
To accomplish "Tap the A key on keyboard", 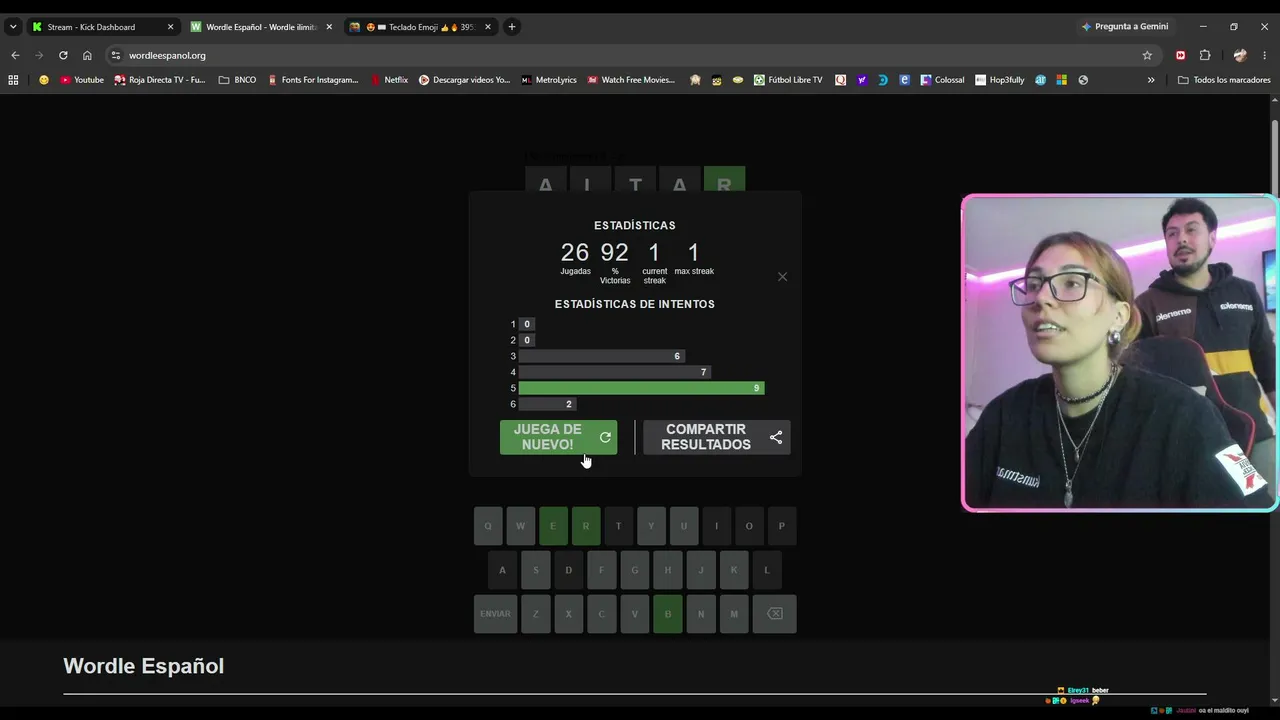I will [502, 570].
